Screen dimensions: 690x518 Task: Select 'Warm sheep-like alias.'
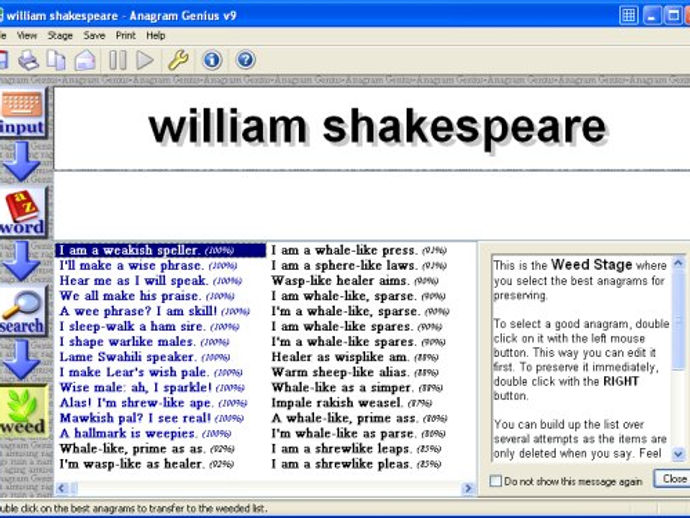pyautogui.click(x=355, y=372)
